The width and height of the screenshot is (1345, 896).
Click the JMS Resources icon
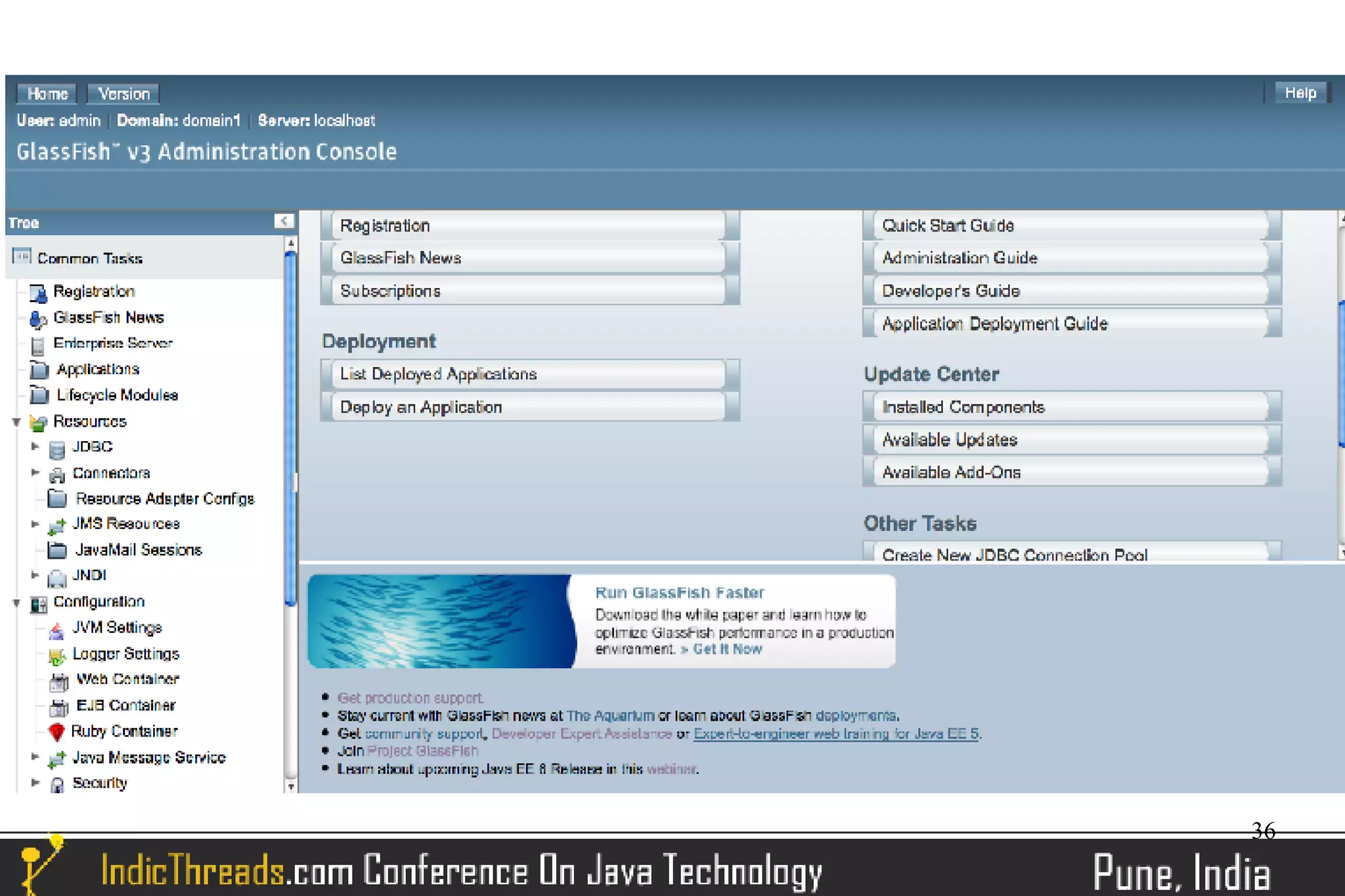click(x=57, y=526)
